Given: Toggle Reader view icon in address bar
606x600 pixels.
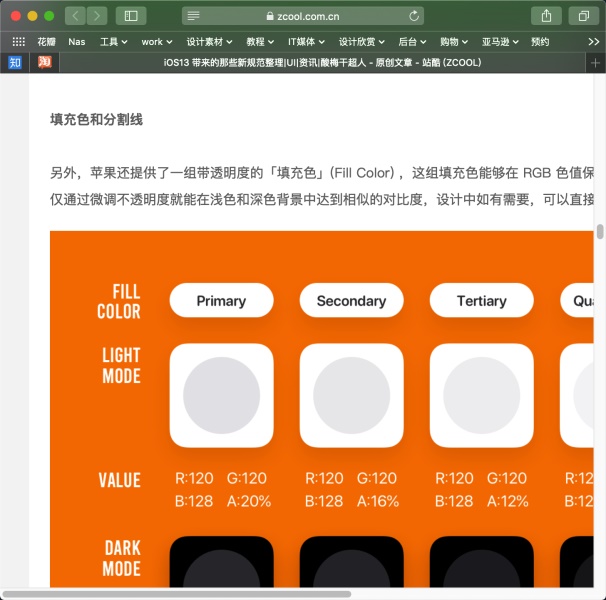Looking at the screenshot, I should pyautogui.click(x=193, y=16).
